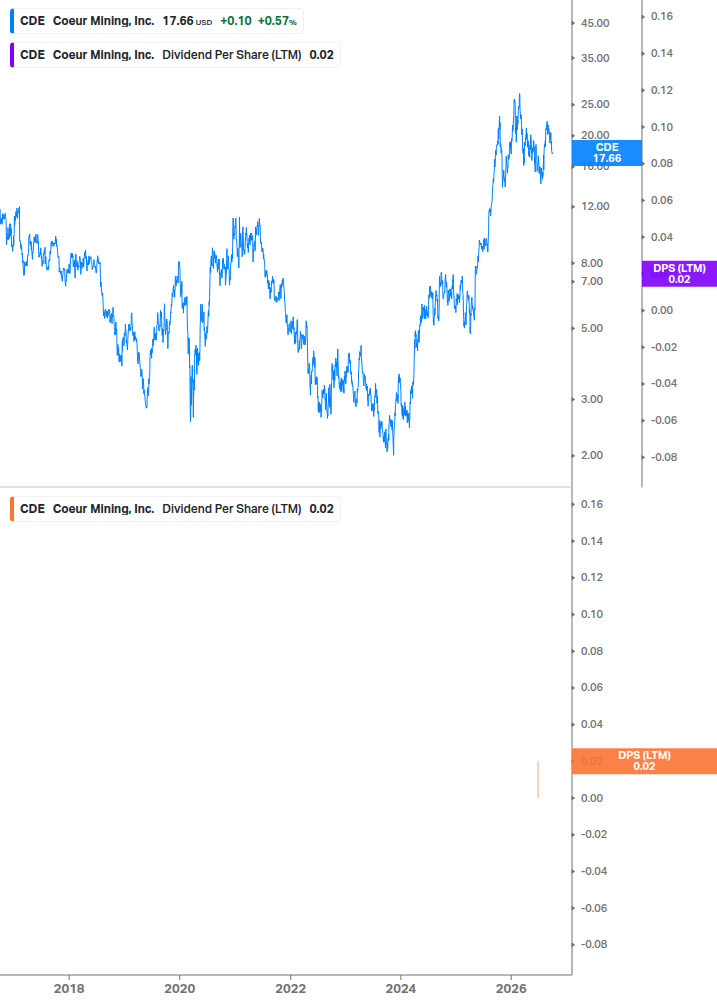Click the 7.00 price axis label
Viewport: 717px width, 1005px height.
592,281
